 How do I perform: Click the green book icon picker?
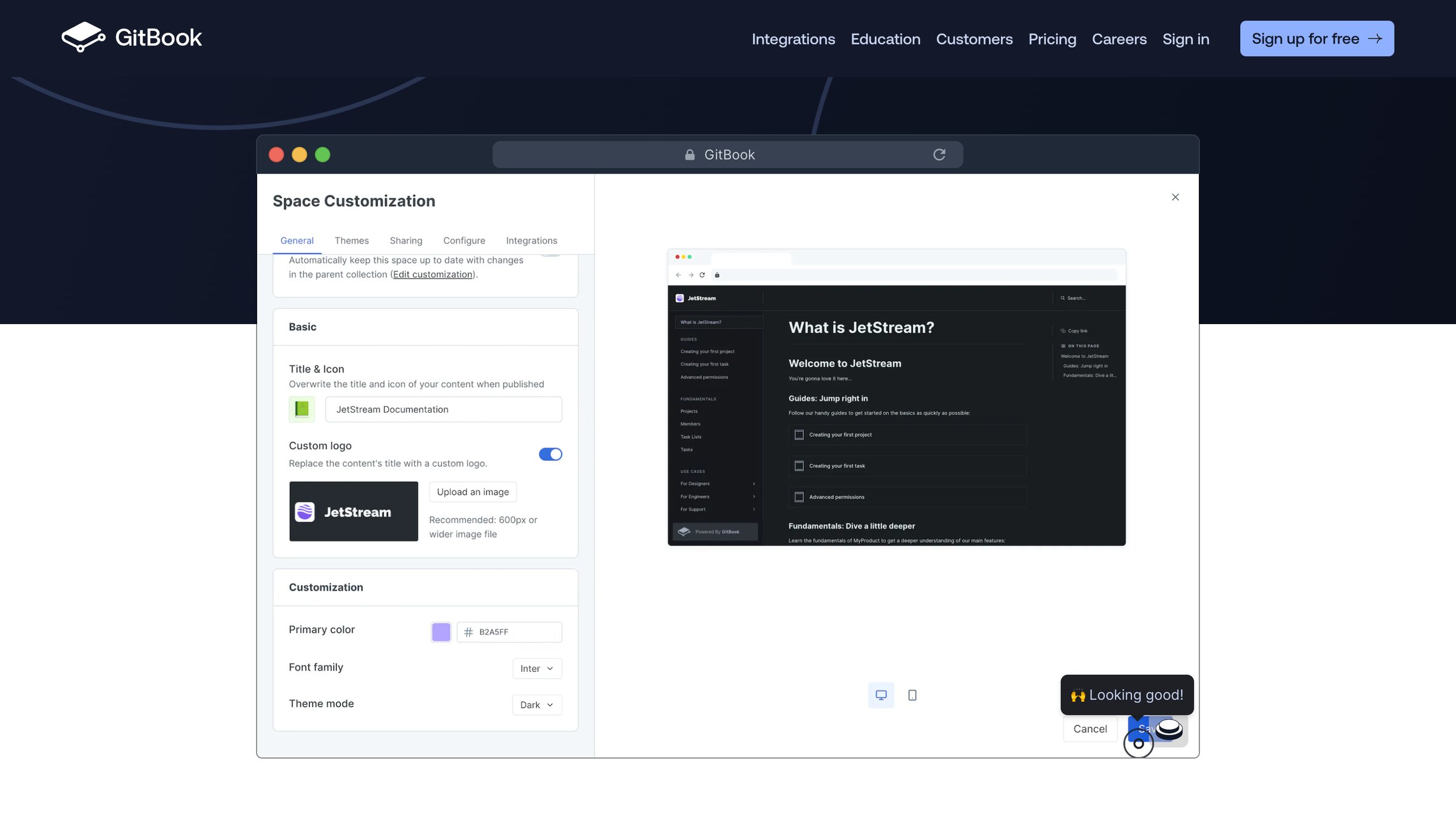point(302,409)
